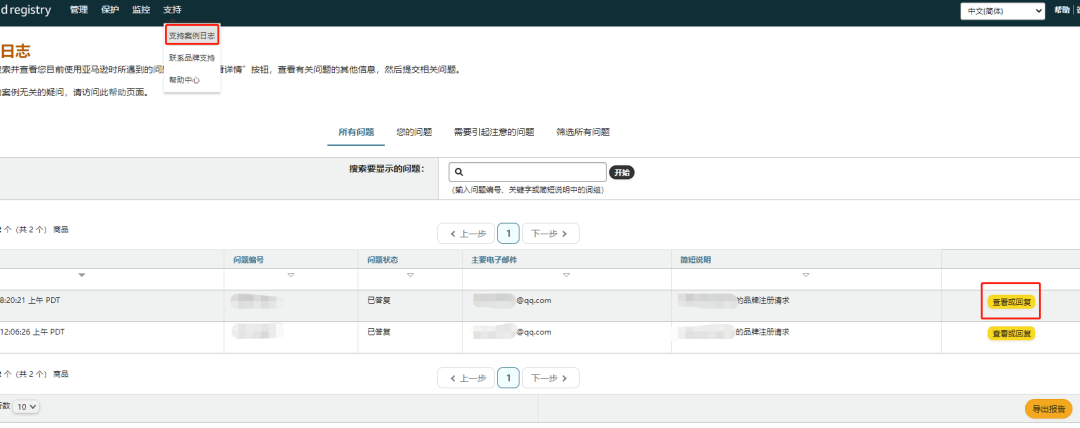
Task: Click 已答复 status in the 12:06:26 row
Action: point(379,332)
